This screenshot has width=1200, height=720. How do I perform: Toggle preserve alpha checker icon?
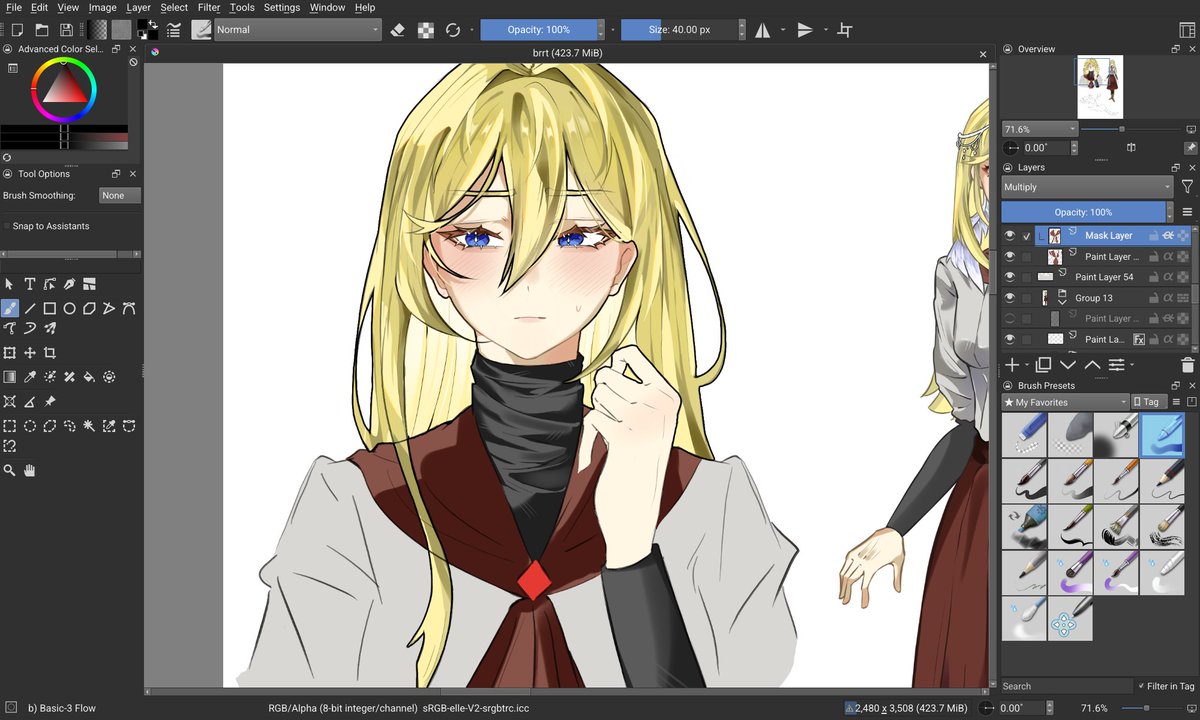tap(425, 30)
